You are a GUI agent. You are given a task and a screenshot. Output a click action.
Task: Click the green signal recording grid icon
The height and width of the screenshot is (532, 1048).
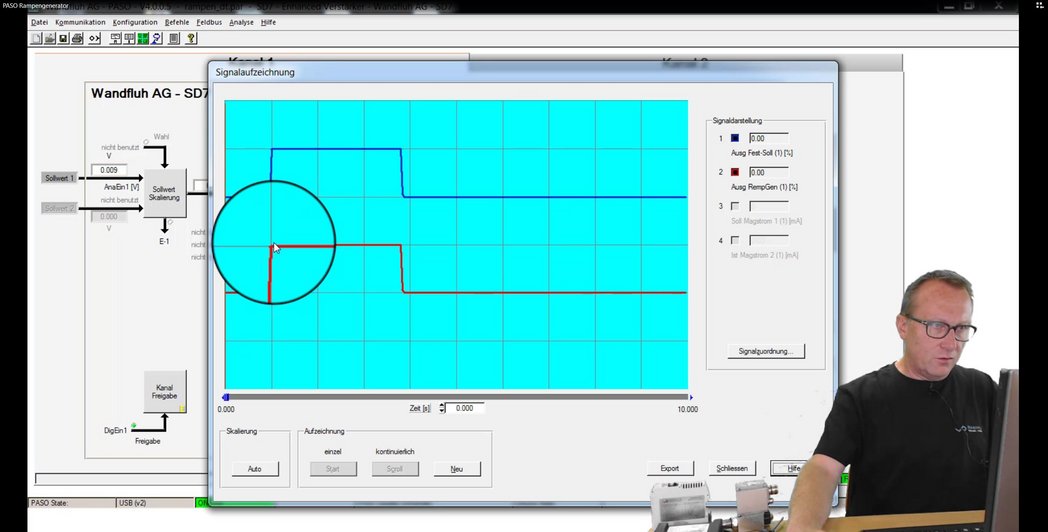143,39
